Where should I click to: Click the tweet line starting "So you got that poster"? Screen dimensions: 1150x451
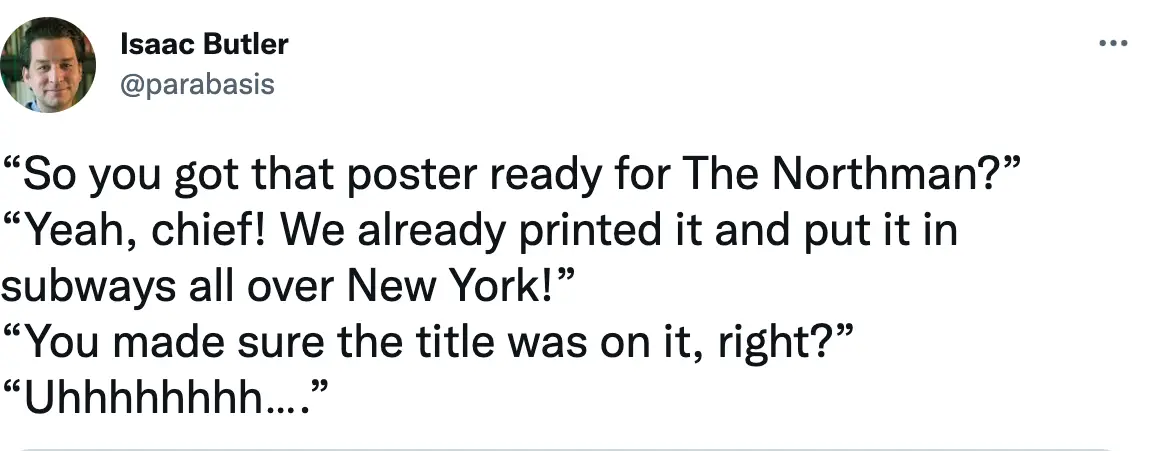510,176
